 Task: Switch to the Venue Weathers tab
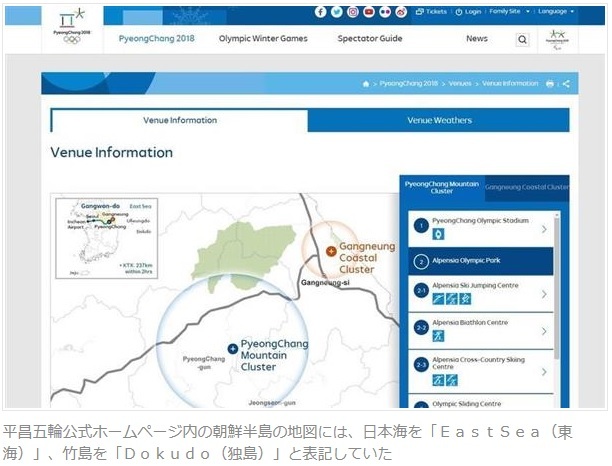[439, 120]
